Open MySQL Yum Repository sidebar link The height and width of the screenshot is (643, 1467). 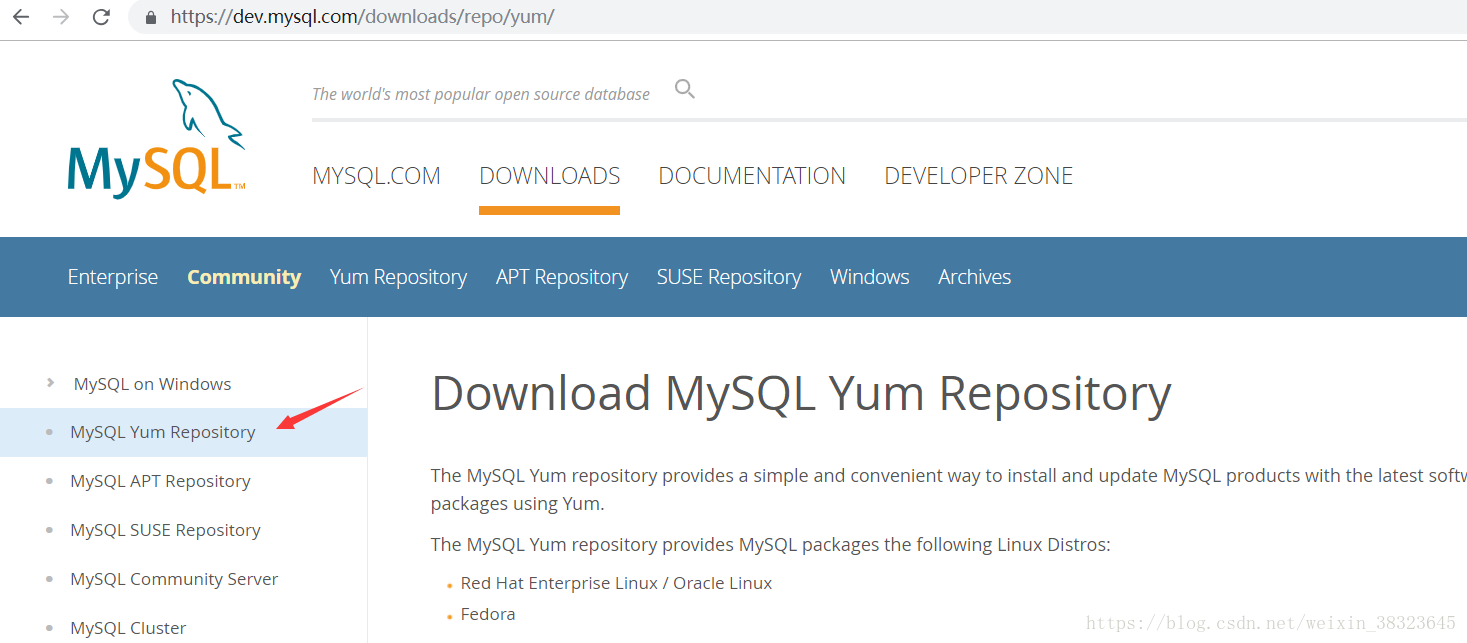[163, 432]
